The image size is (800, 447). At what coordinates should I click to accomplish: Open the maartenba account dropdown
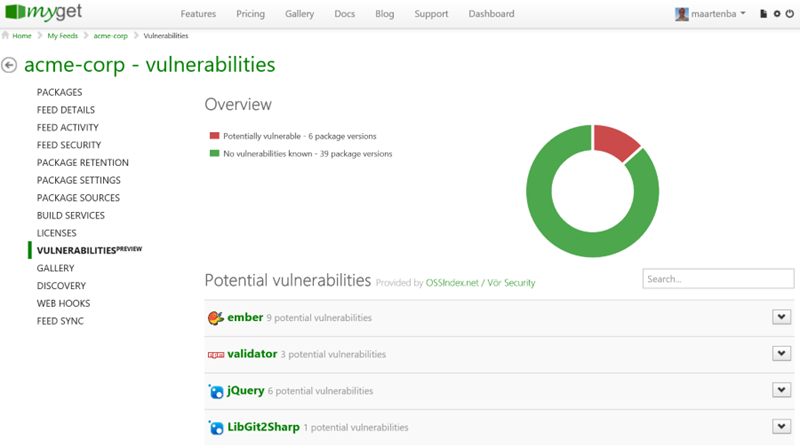pos(743,14)
